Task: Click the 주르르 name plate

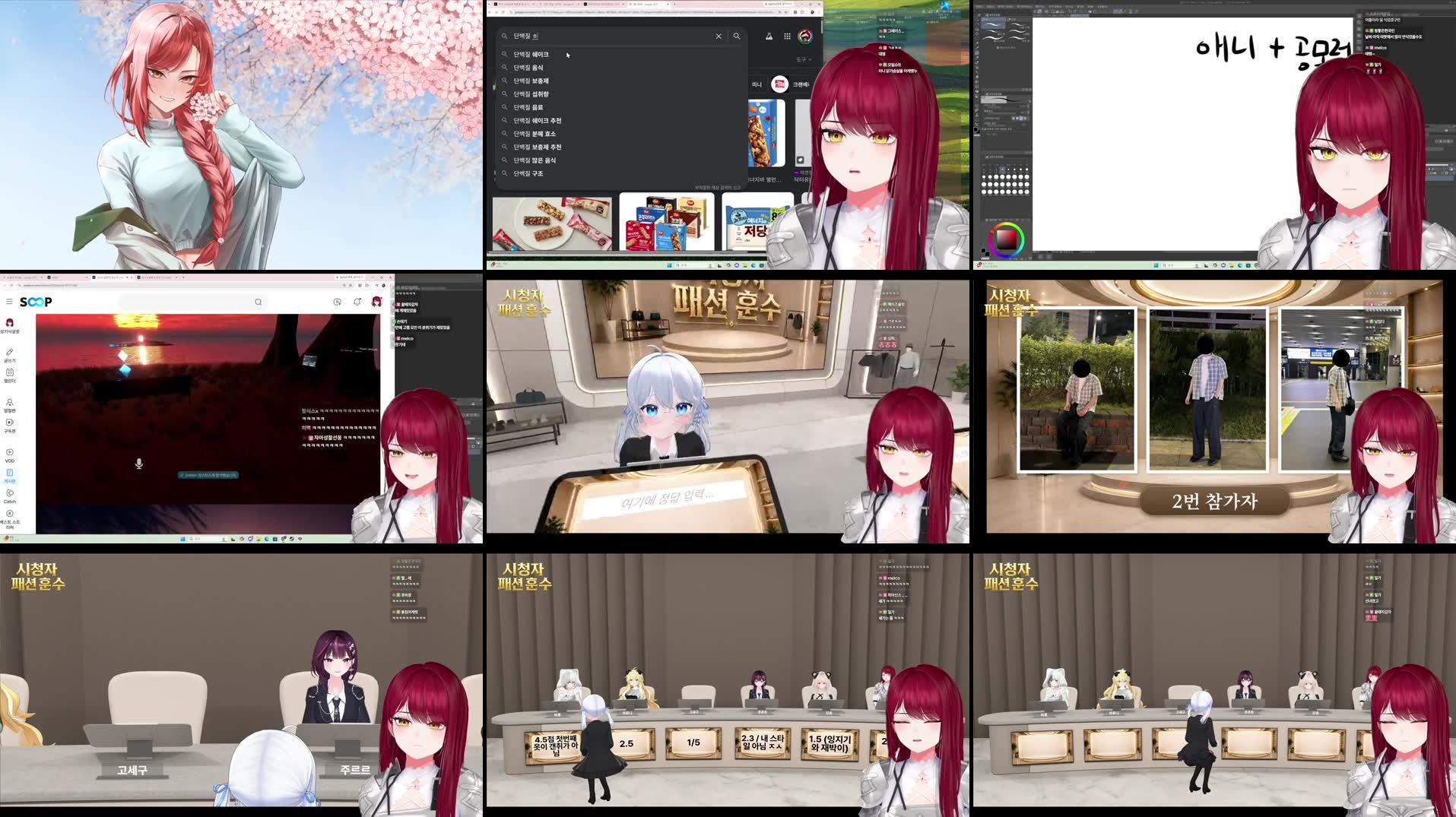Action: tap(354, 770)
